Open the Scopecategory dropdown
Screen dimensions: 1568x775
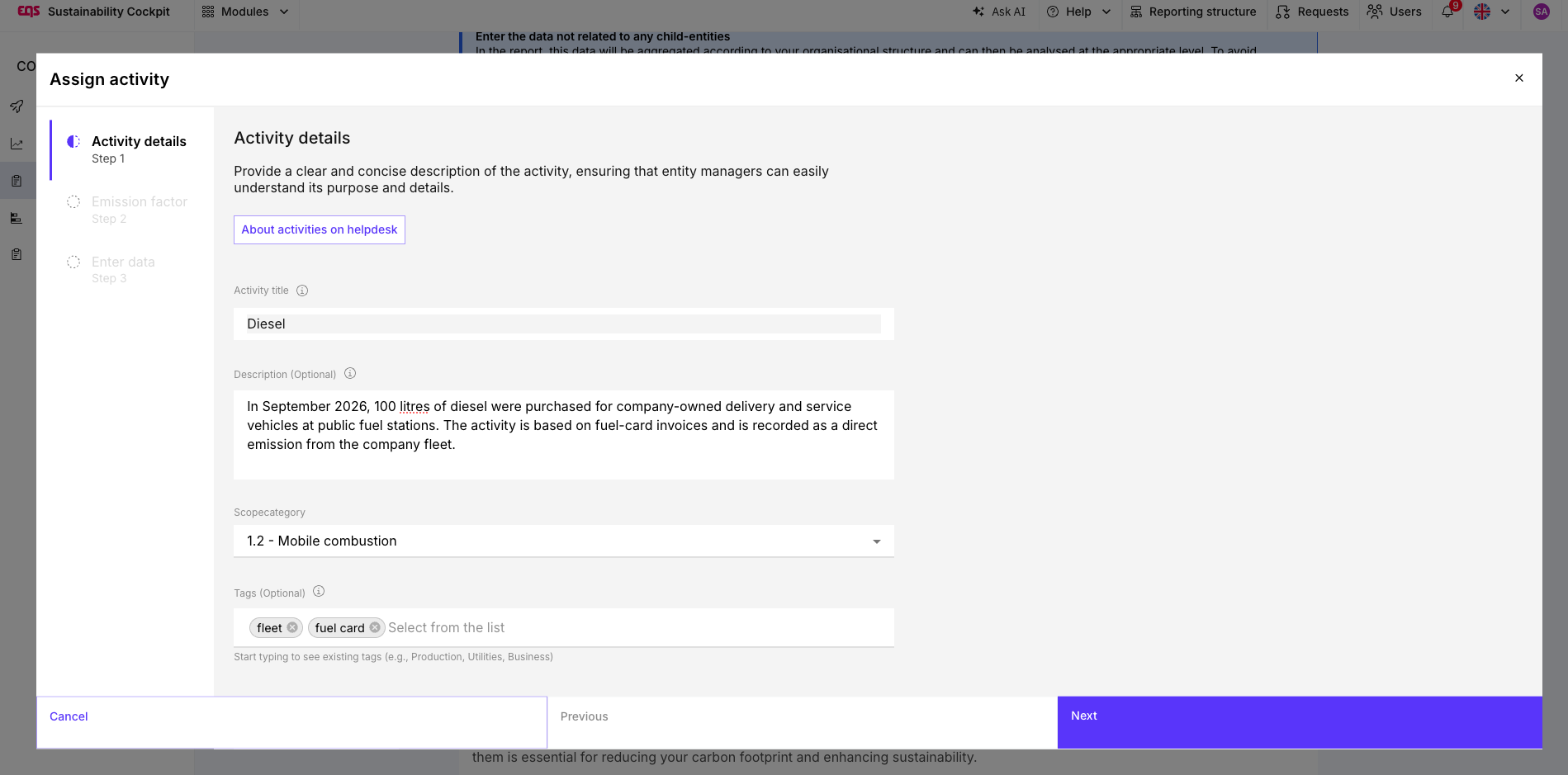pyautogui.click(x=563, y=541)
